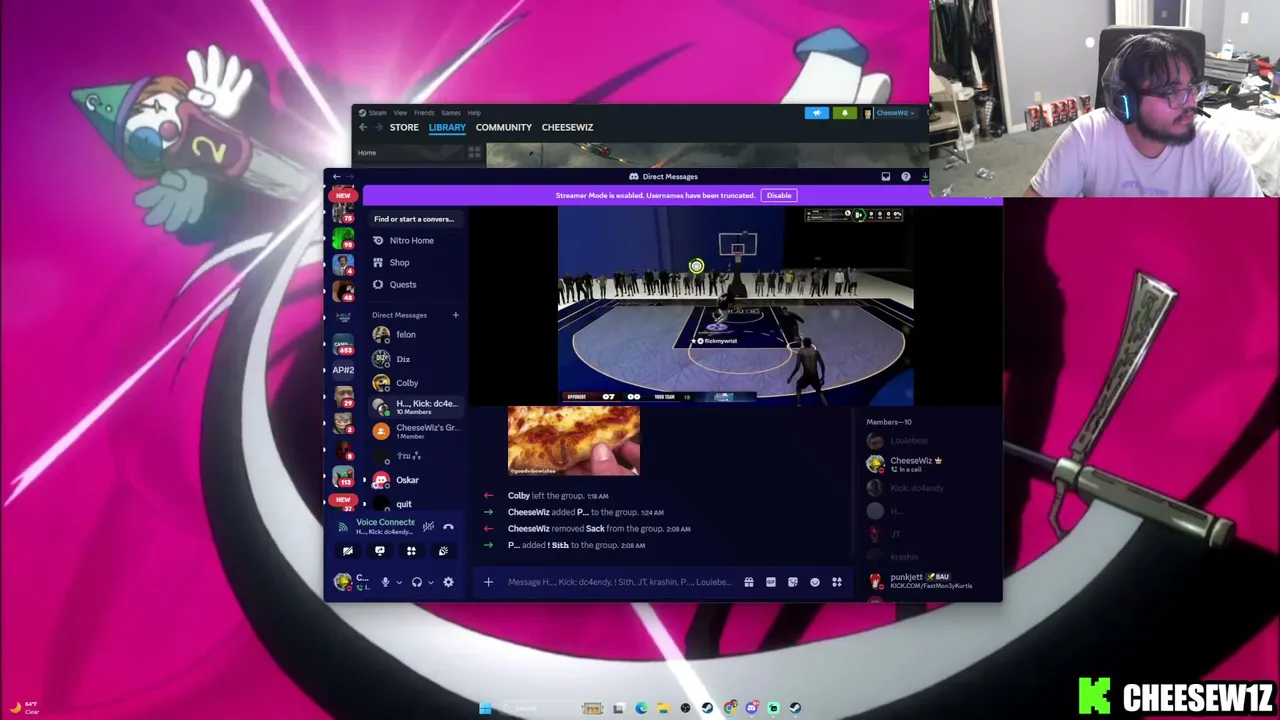Start an Activity from the voice panel
The height and width of the screenshot is (720, 1280).
(411, 551)
